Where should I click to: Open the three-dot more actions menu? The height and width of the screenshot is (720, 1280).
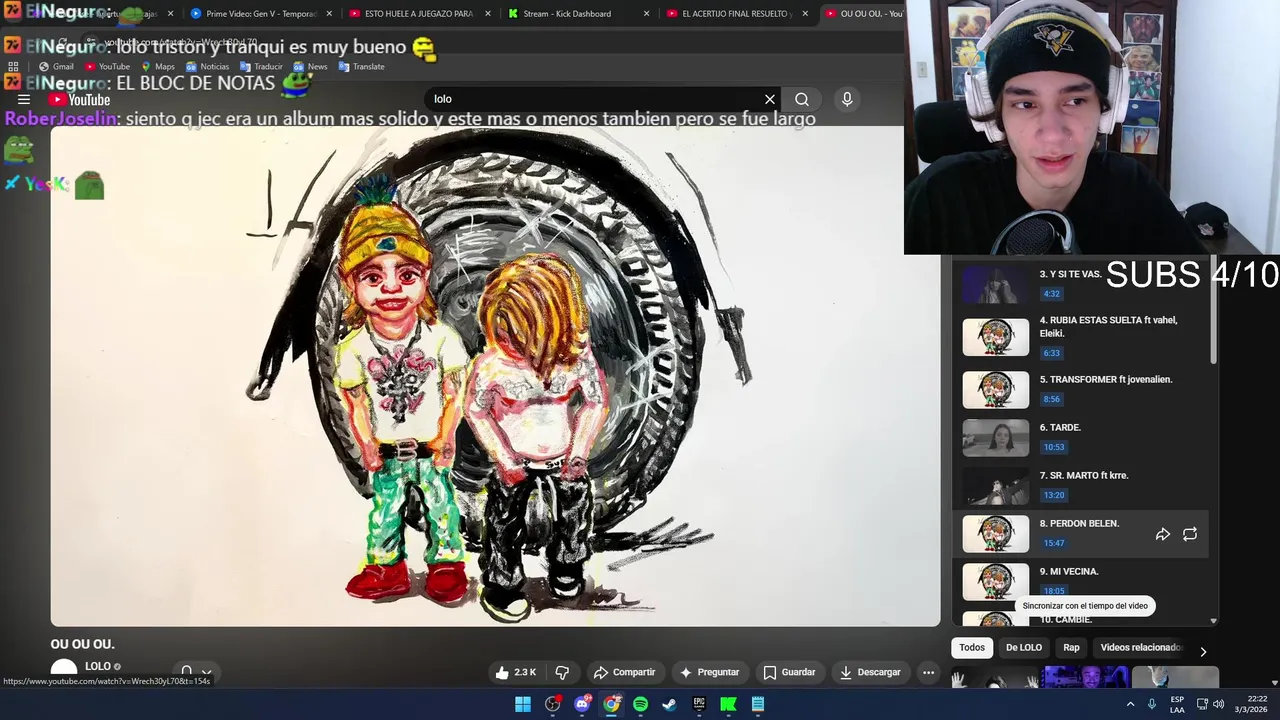pyautogui.click(x=929, y=672)
